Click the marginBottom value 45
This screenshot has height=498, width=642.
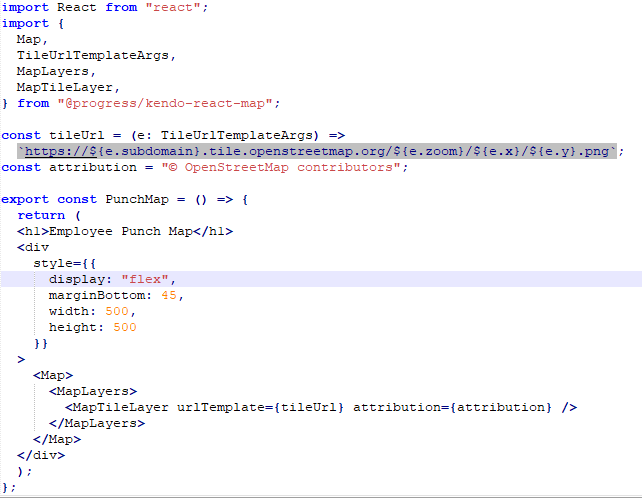169,295
